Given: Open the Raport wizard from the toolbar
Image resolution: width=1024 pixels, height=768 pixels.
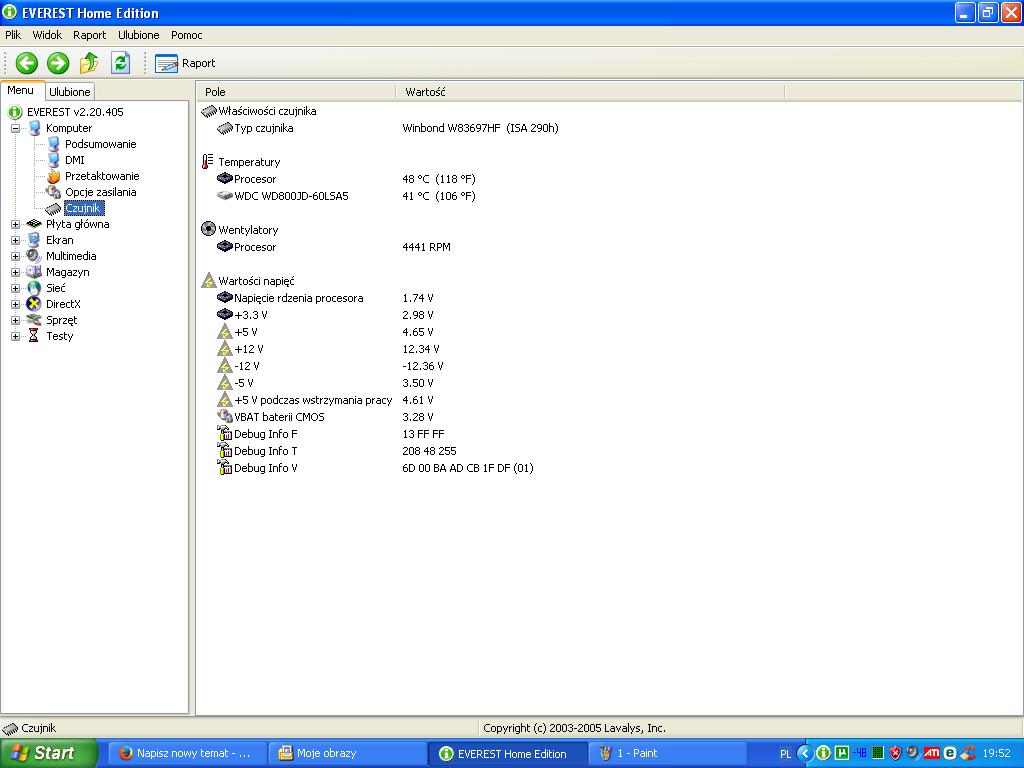Looking at the screenshot, I should pos(186,63).
